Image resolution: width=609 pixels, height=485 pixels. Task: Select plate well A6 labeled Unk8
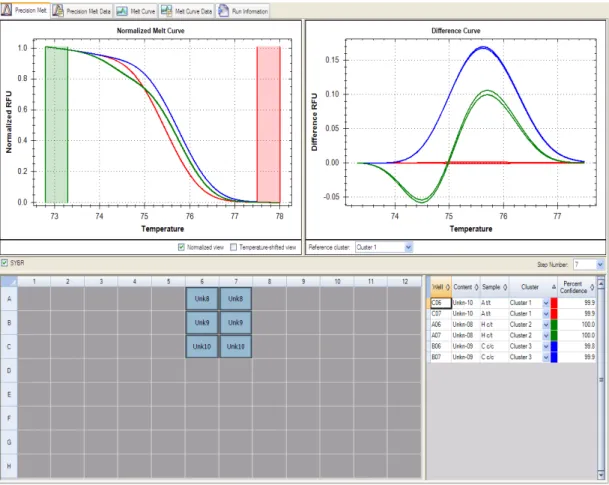click(x=202, y=299)
